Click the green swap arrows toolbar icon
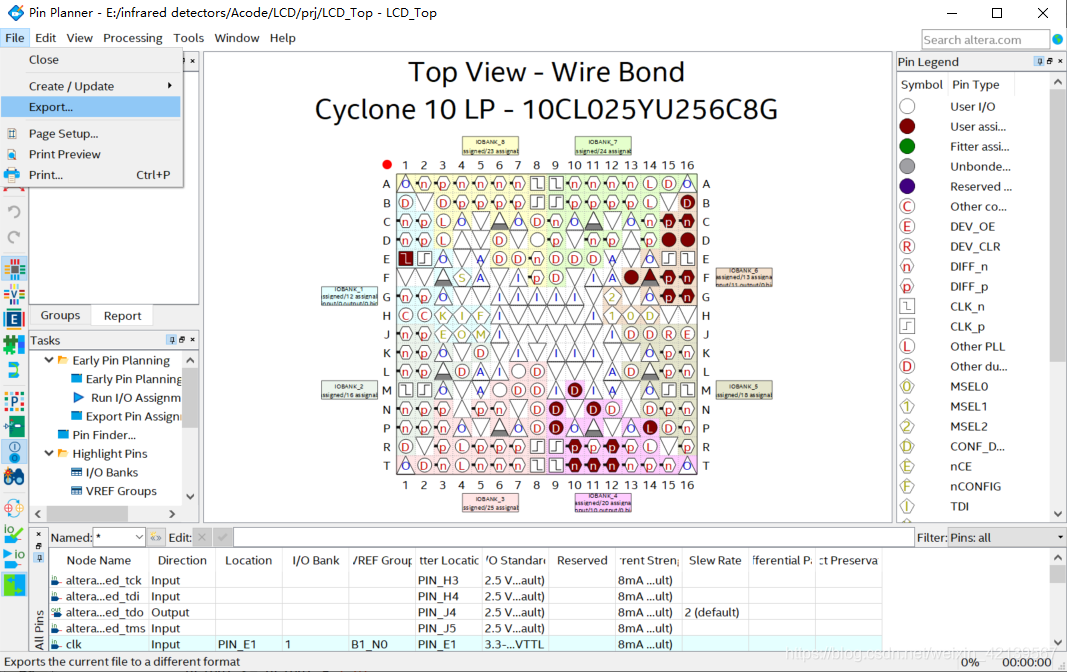 tap(14, 584)
